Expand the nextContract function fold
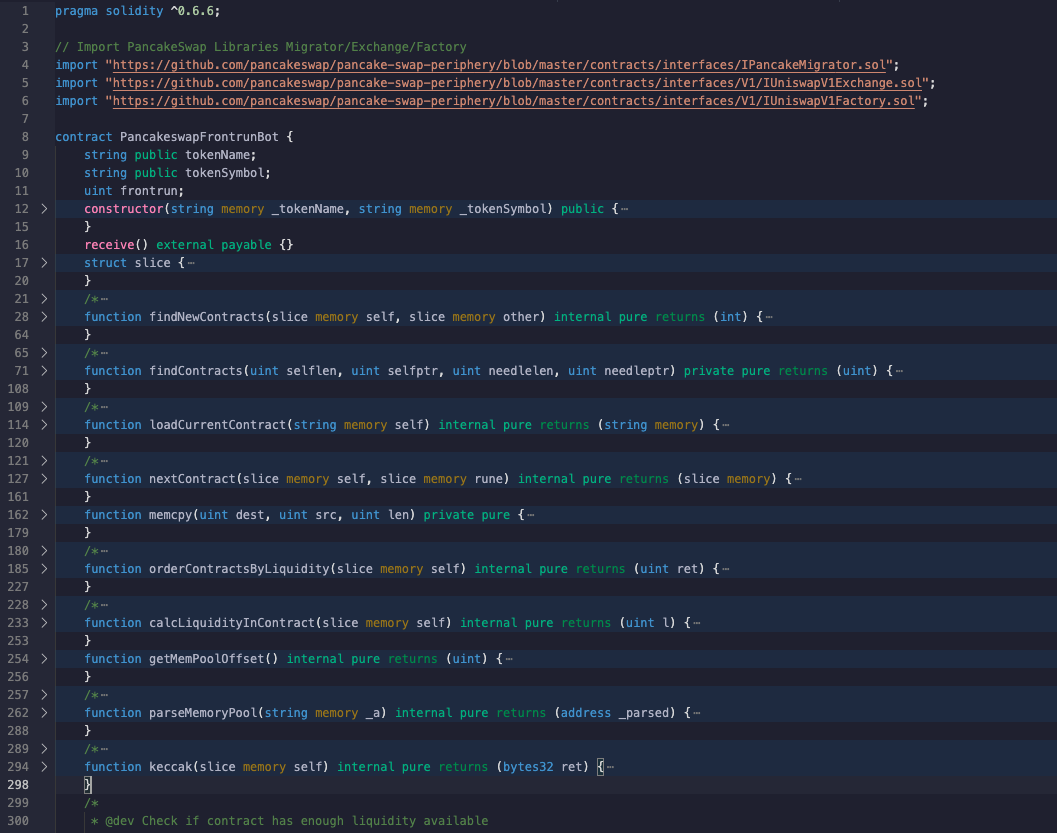Image resolution: width=1057 pixels, height=833 pixels. click(44, 479)
